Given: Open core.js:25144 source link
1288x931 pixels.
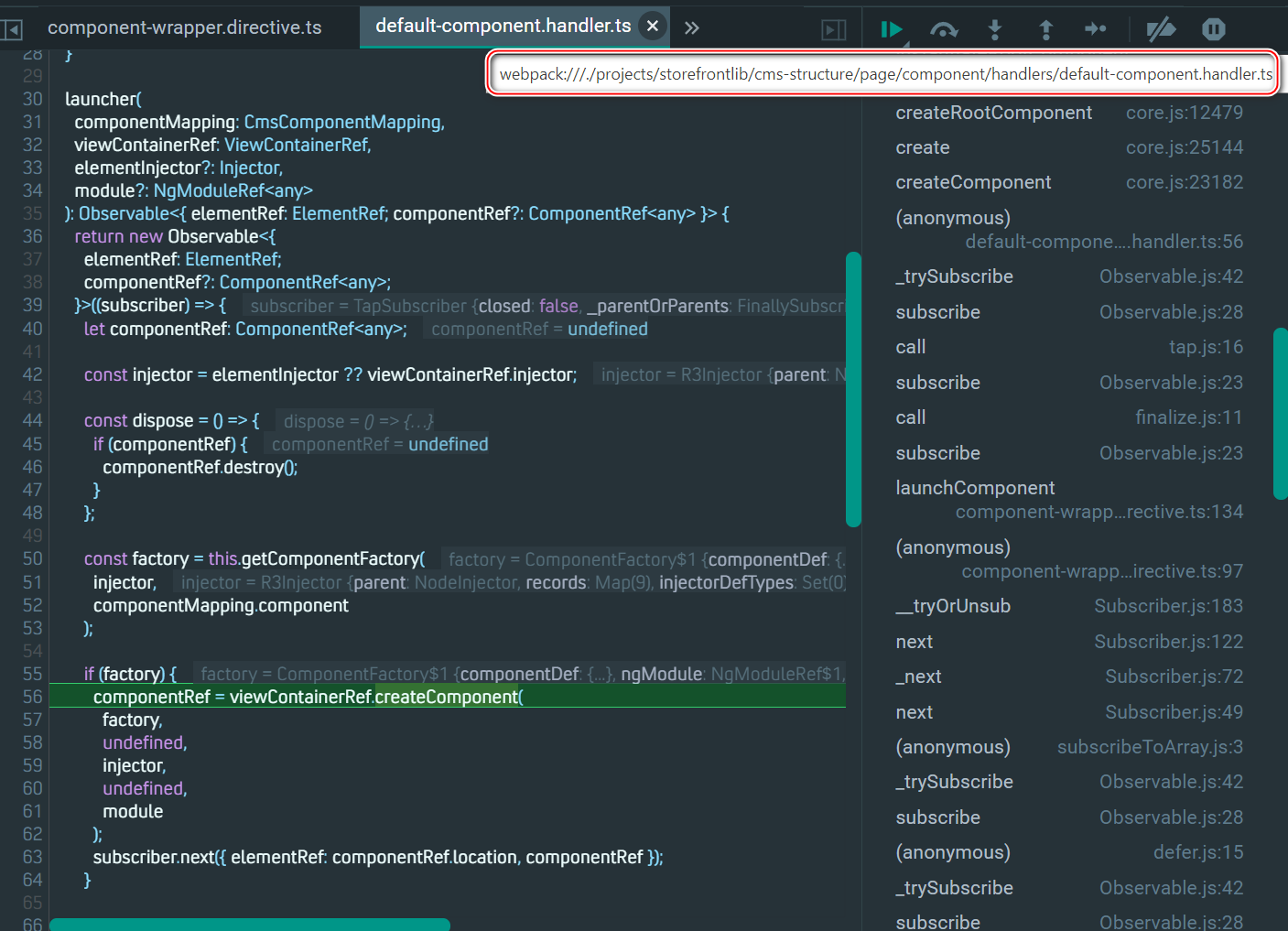Looking at the screenshot, I should 1185,147.
